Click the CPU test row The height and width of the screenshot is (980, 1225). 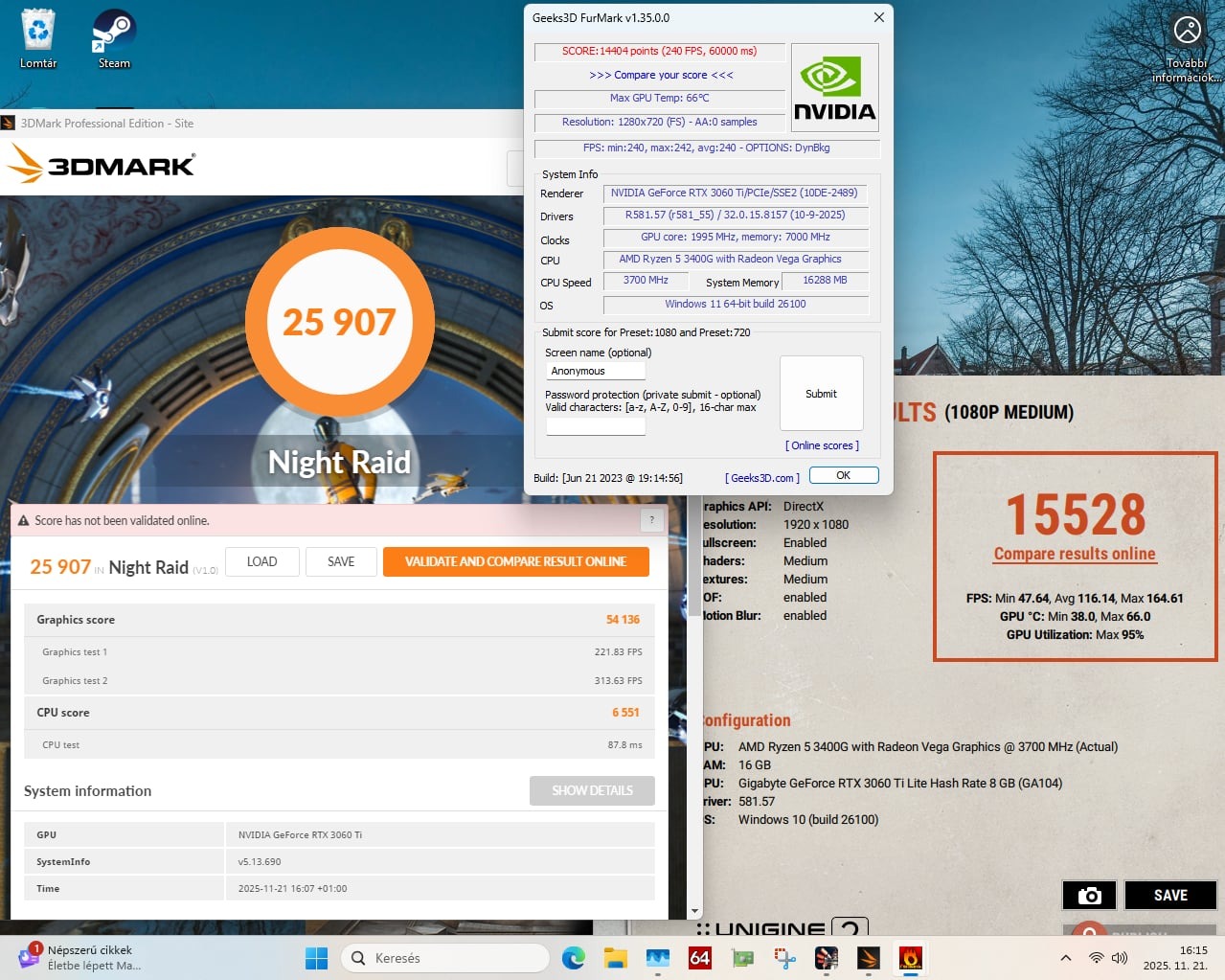pyautogui.click(x=339, y=744)
